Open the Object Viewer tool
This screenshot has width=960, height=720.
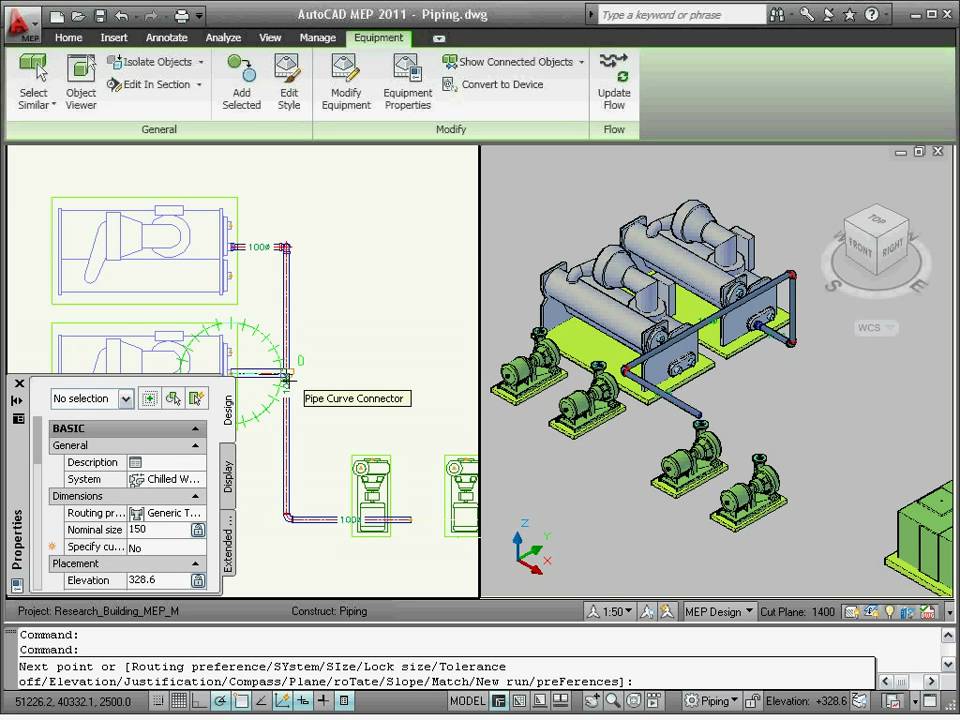pos(81,82)
